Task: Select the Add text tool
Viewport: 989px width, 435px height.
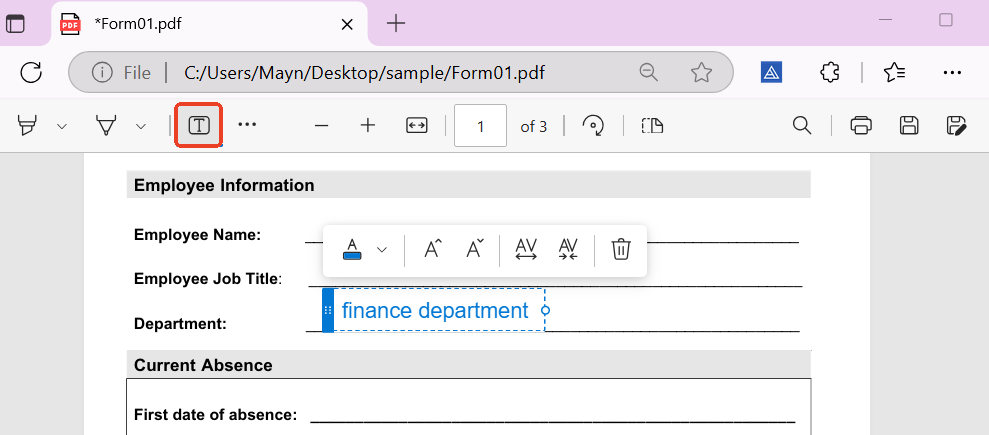Action: [x=199, y=125]
